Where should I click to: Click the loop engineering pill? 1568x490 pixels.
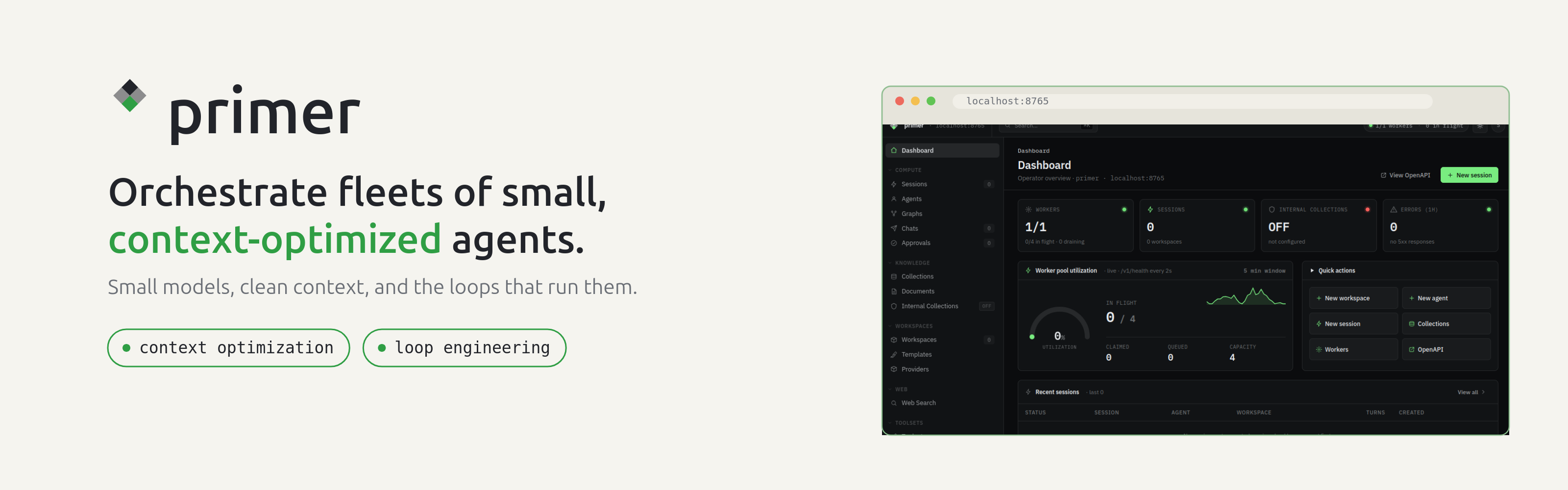pyautogui.click(x=465, y=347)
